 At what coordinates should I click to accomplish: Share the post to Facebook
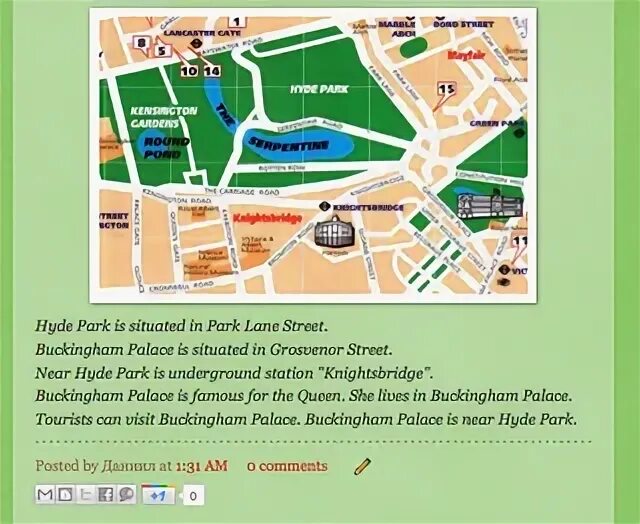pos(106,495)
